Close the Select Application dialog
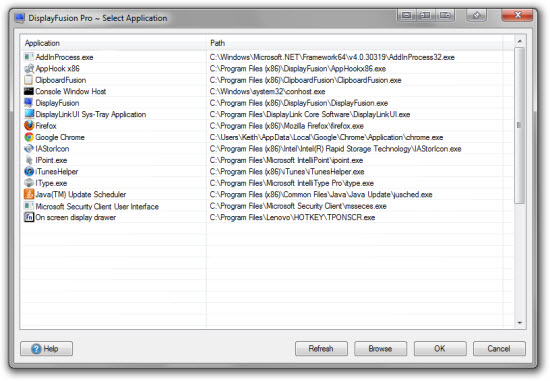The image size is (550, 381). tap(517, 15)
